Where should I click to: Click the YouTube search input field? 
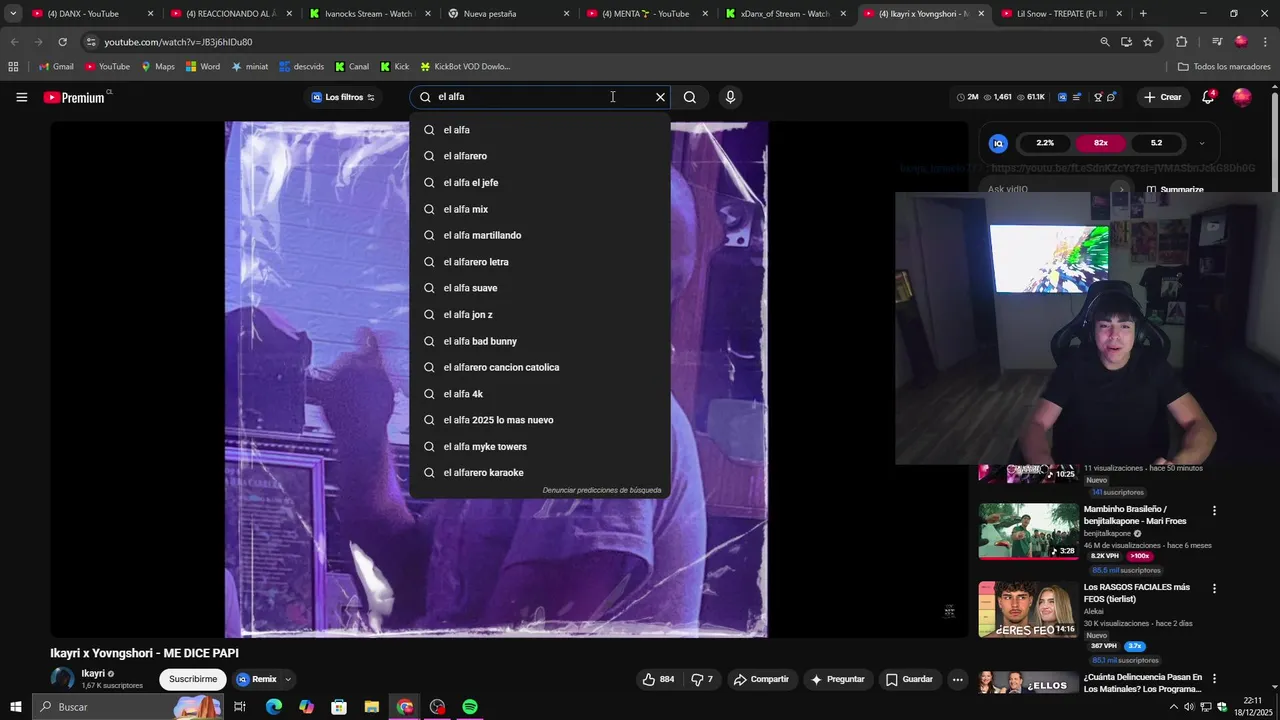pos(540,97)
